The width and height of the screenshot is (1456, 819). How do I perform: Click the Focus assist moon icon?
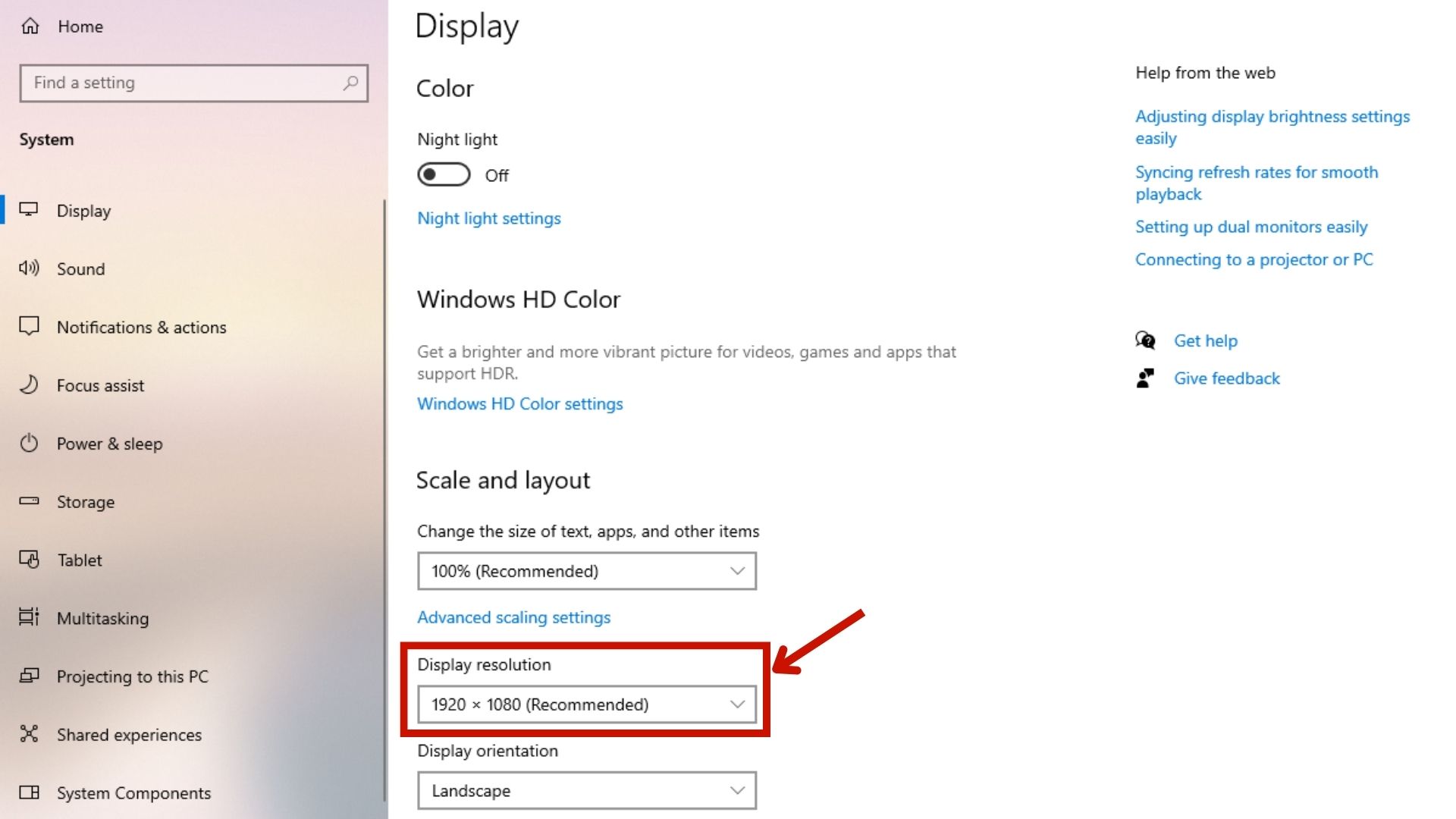click(29, 384)
